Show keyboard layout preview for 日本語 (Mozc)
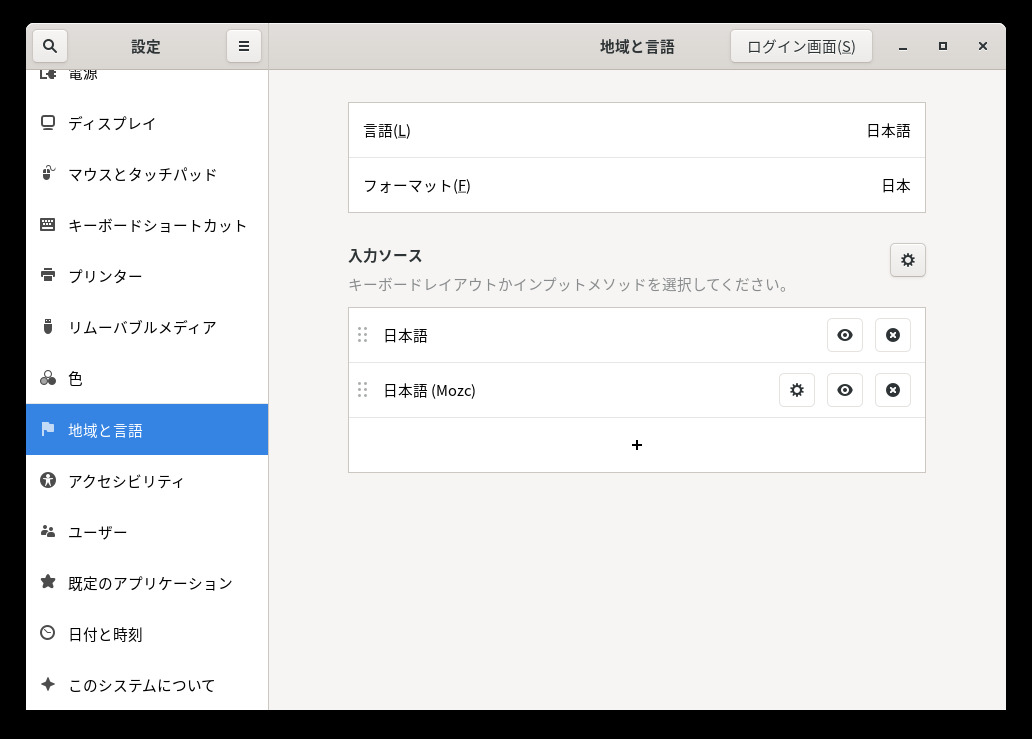1032x739 pixels. pos(844,390)
